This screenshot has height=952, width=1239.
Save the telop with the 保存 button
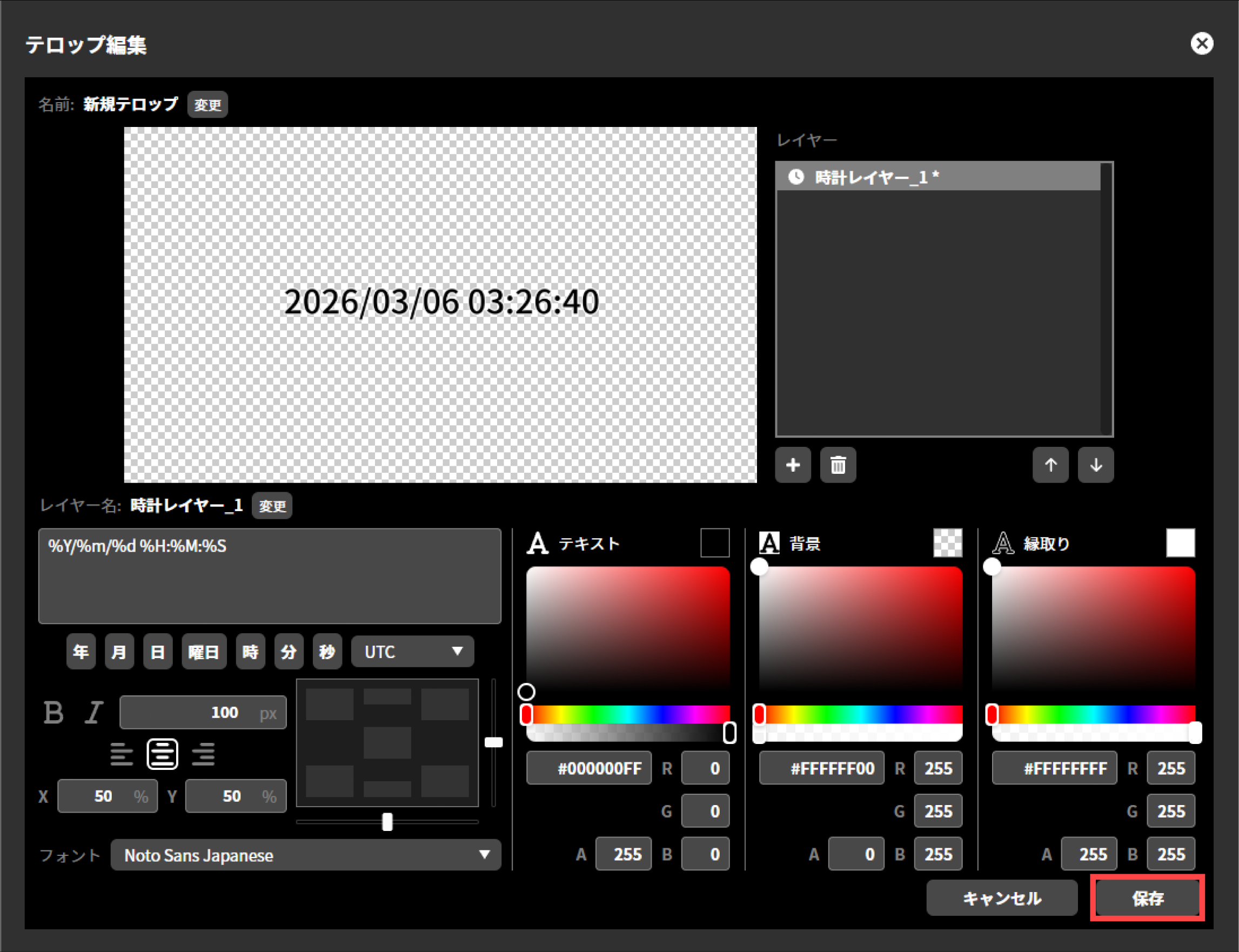1147,898
